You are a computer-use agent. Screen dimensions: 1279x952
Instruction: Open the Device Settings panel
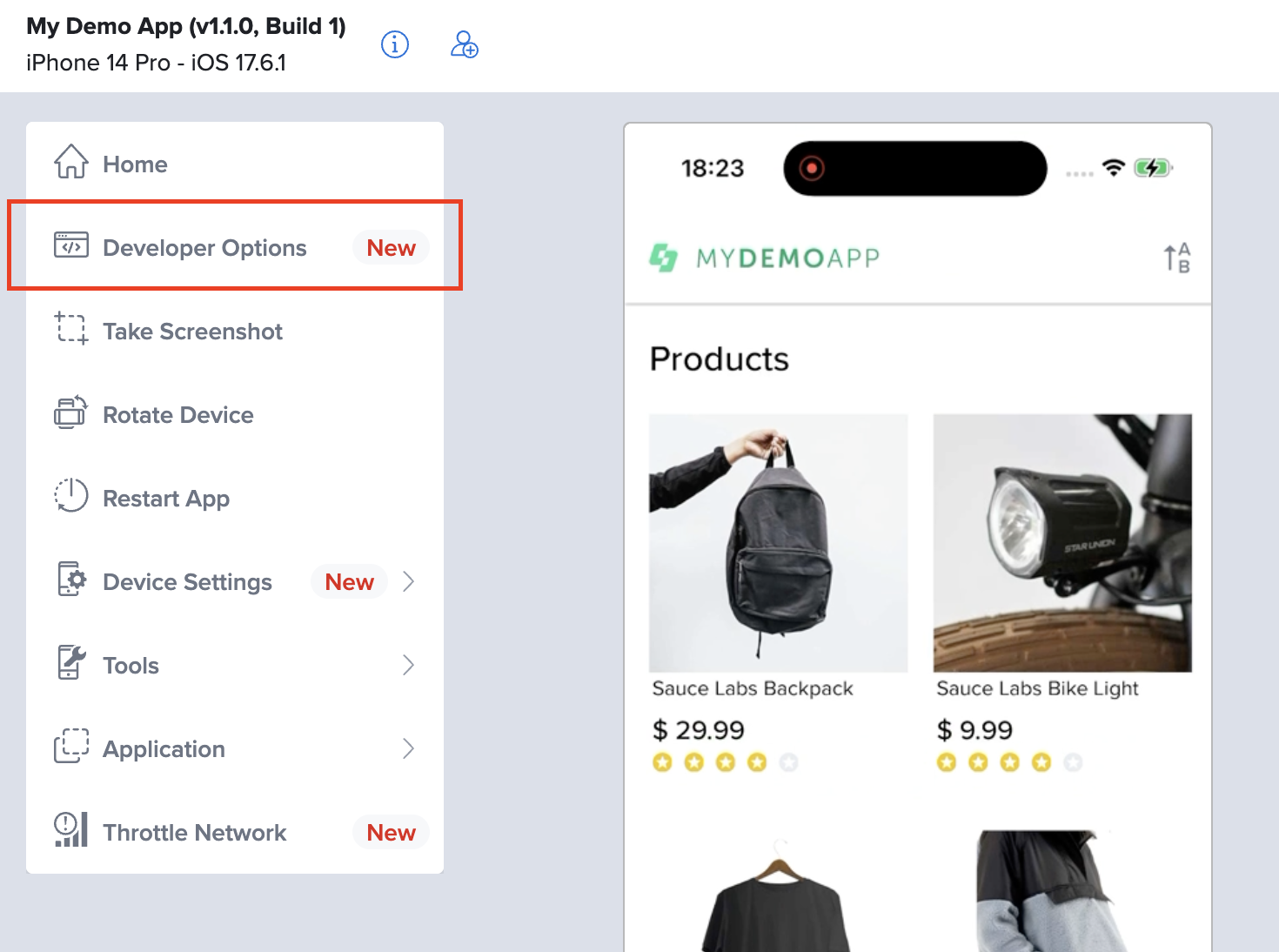coord(187,581)
